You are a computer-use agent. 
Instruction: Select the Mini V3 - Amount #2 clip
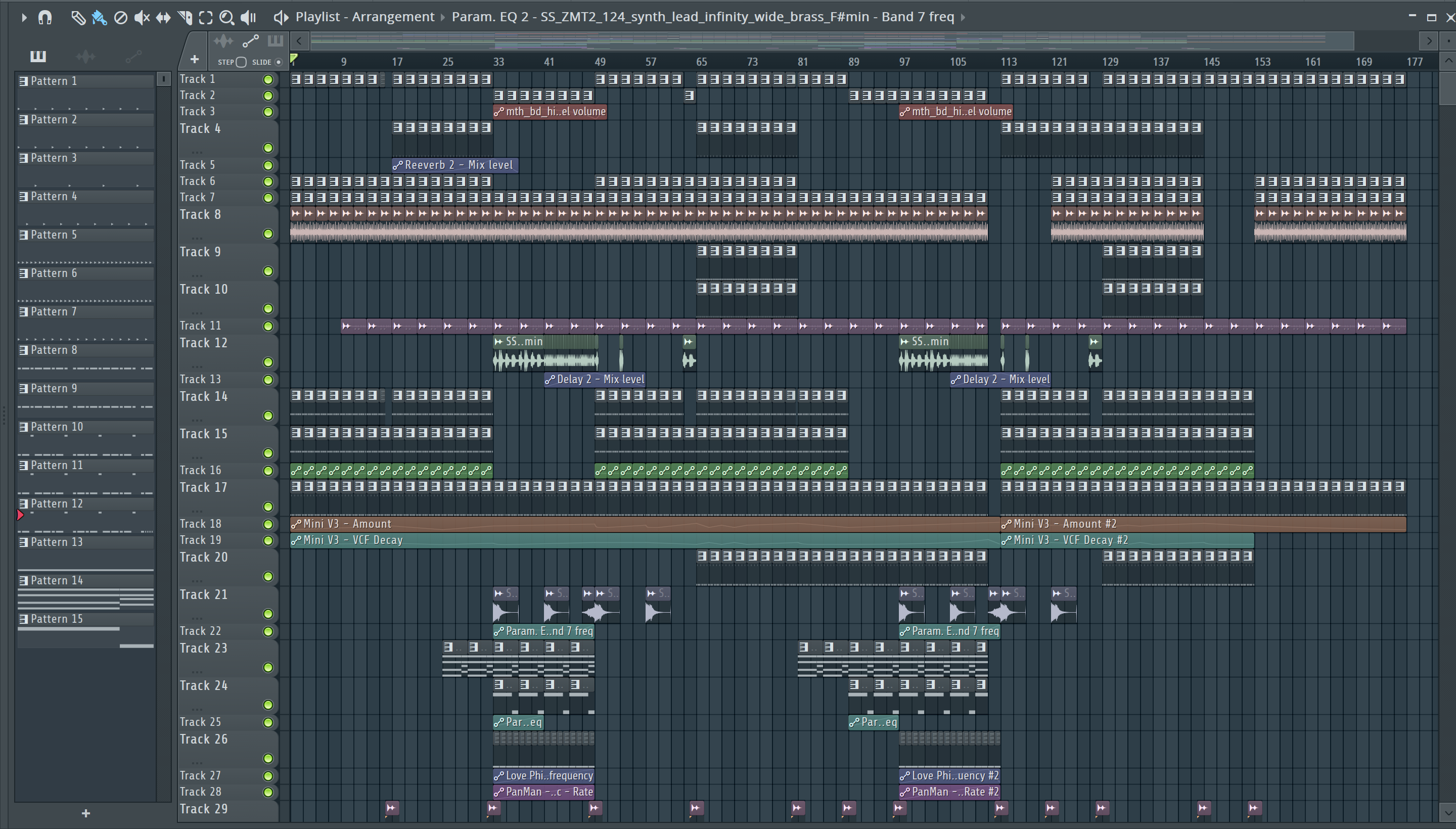[x=1203, y=524]
